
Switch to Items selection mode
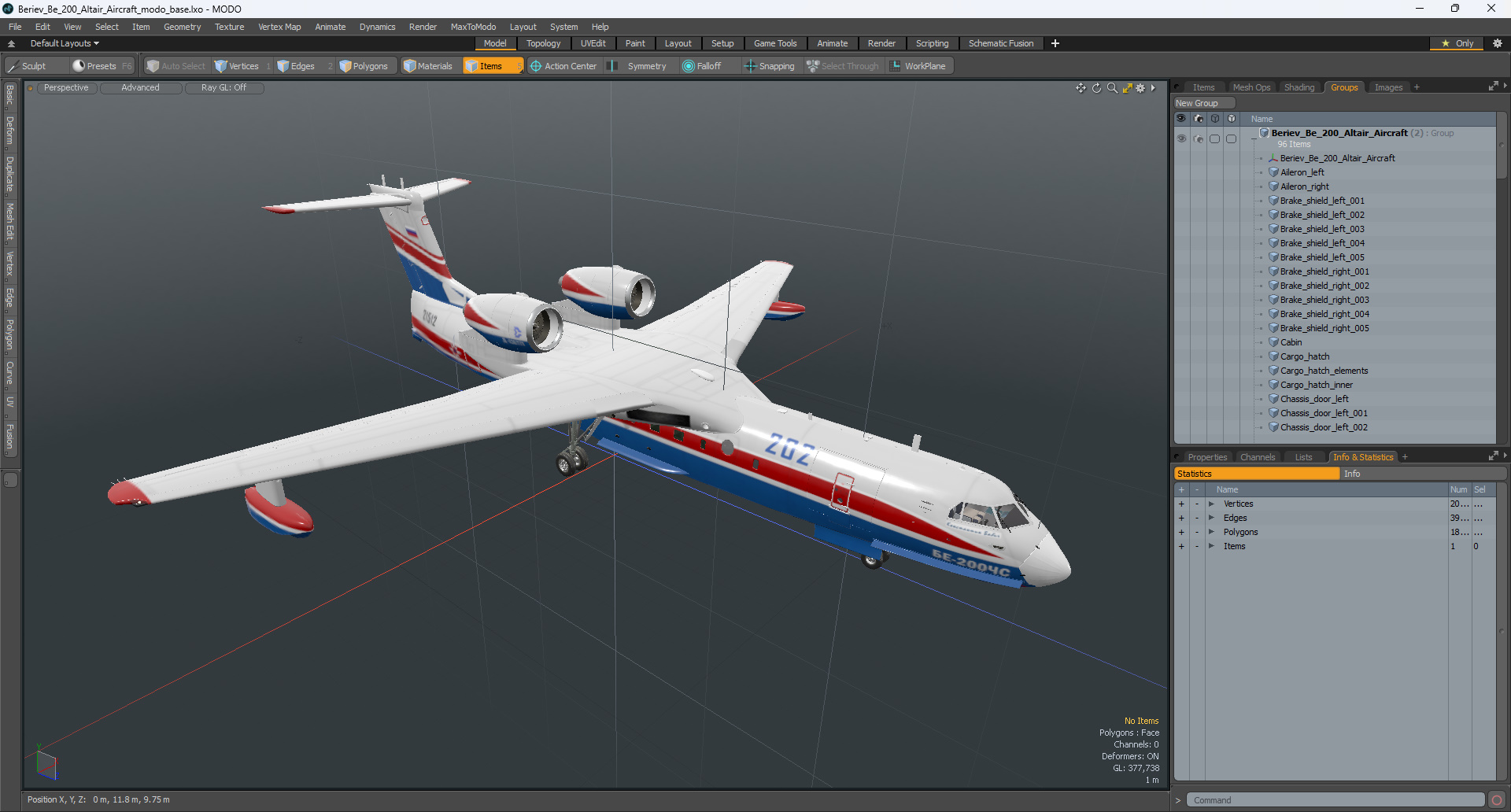492,66
